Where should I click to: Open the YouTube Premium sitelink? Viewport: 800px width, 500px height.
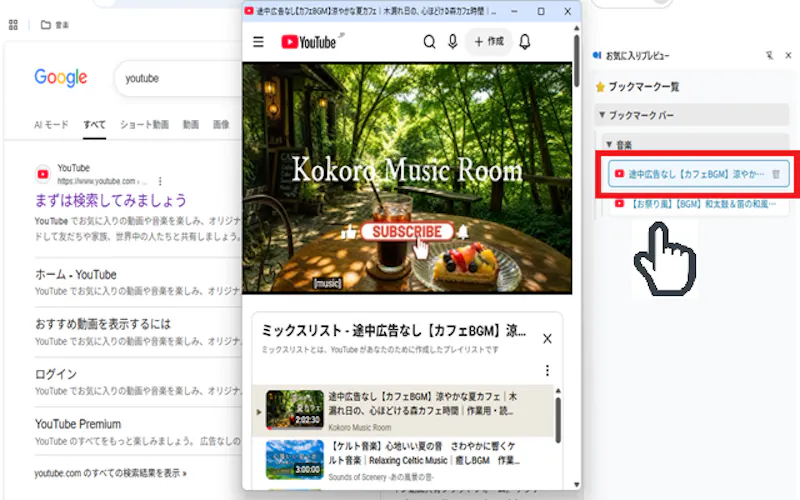pos(78,424)
